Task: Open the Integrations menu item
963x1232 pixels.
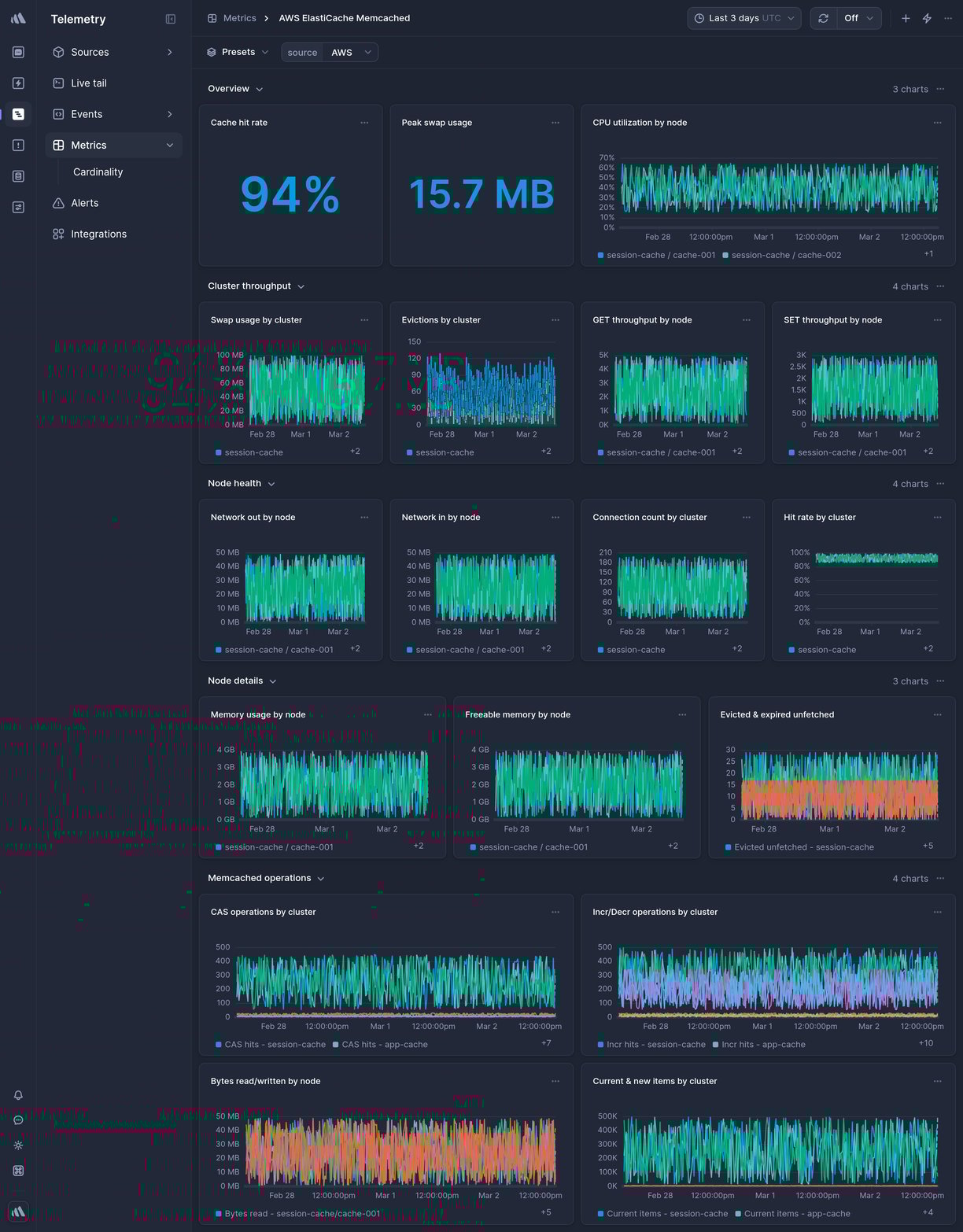Action: [99, 234]
